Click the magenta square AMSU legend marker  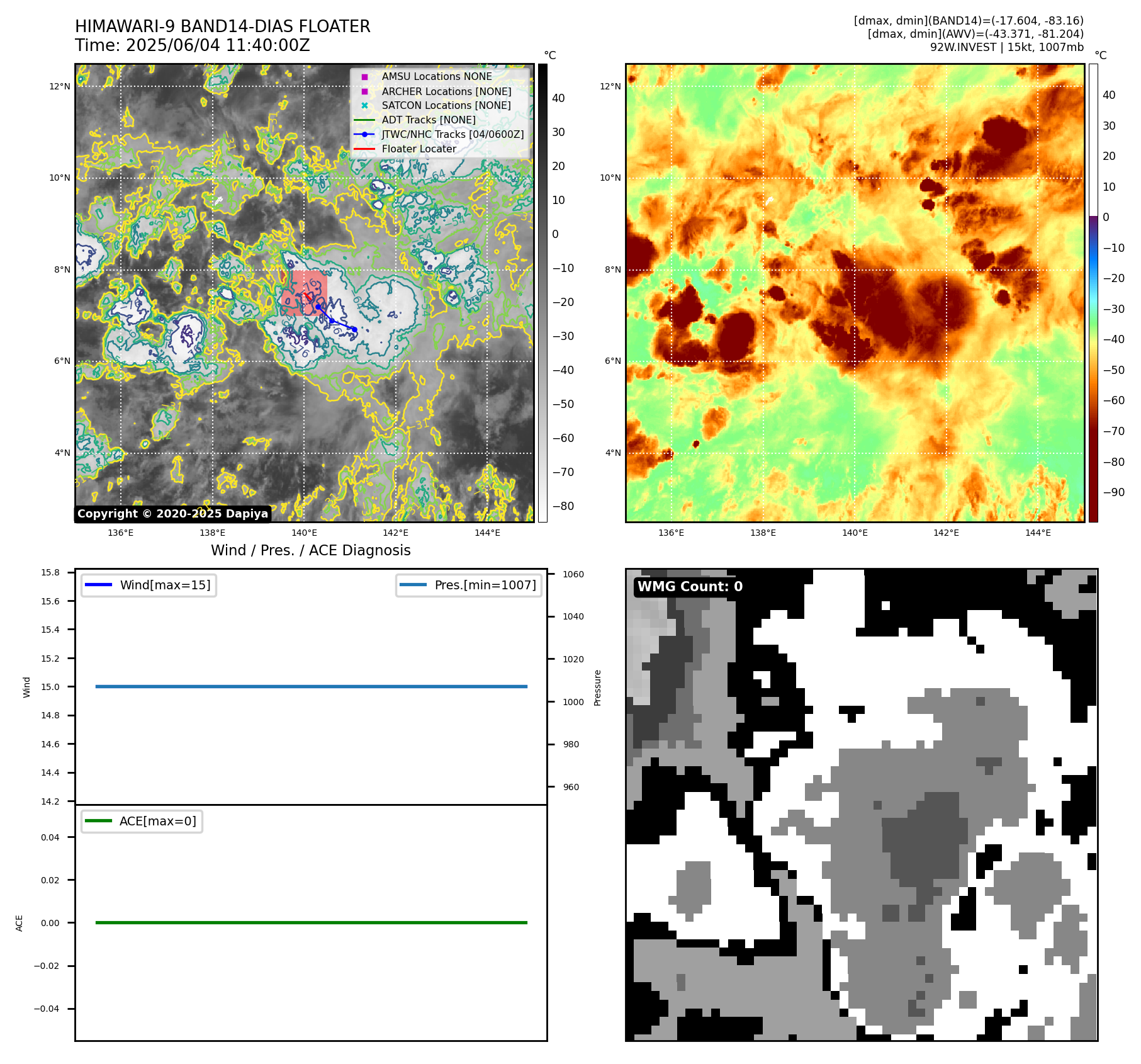coord(364,77)
